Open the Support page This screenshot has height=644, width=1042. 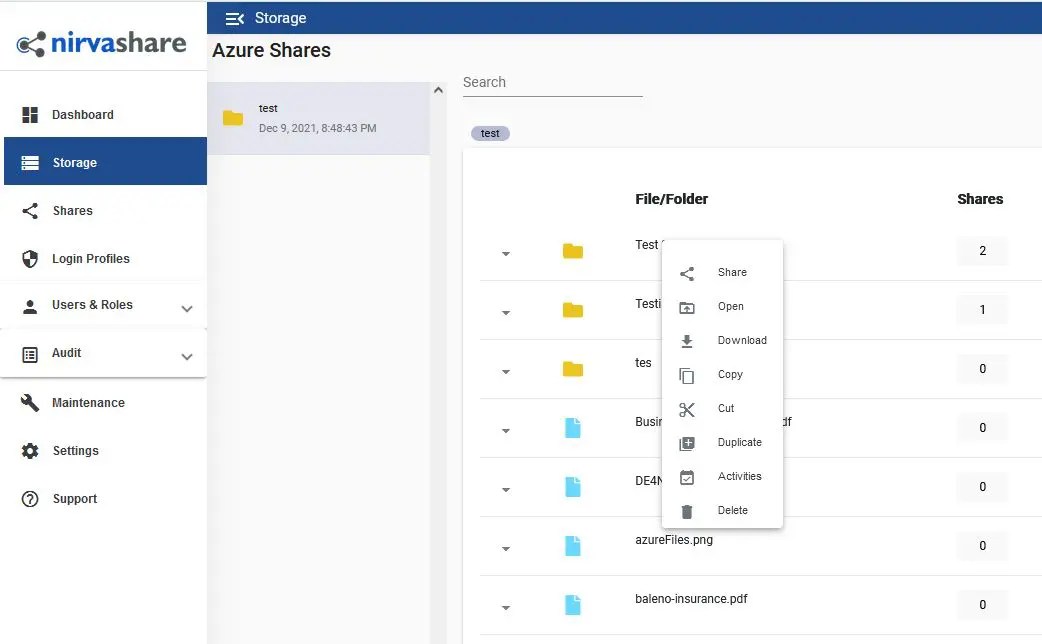tap(74, 498)
